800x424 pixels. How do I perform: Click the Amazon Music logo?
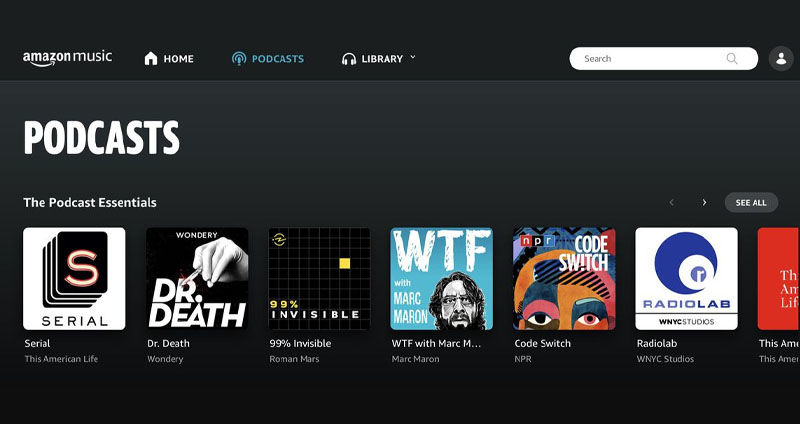67,58
